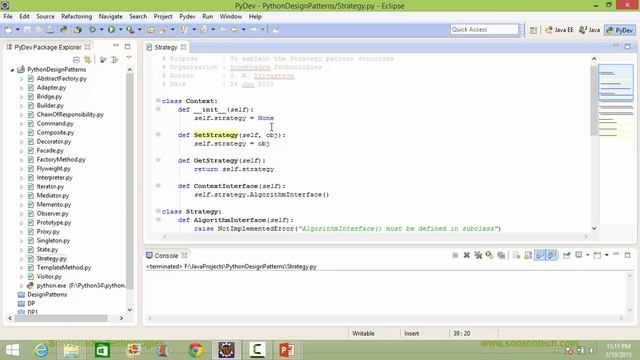Toggle Show Console When Standard Out Changes
640x360 pixels.
coord(540,255)
